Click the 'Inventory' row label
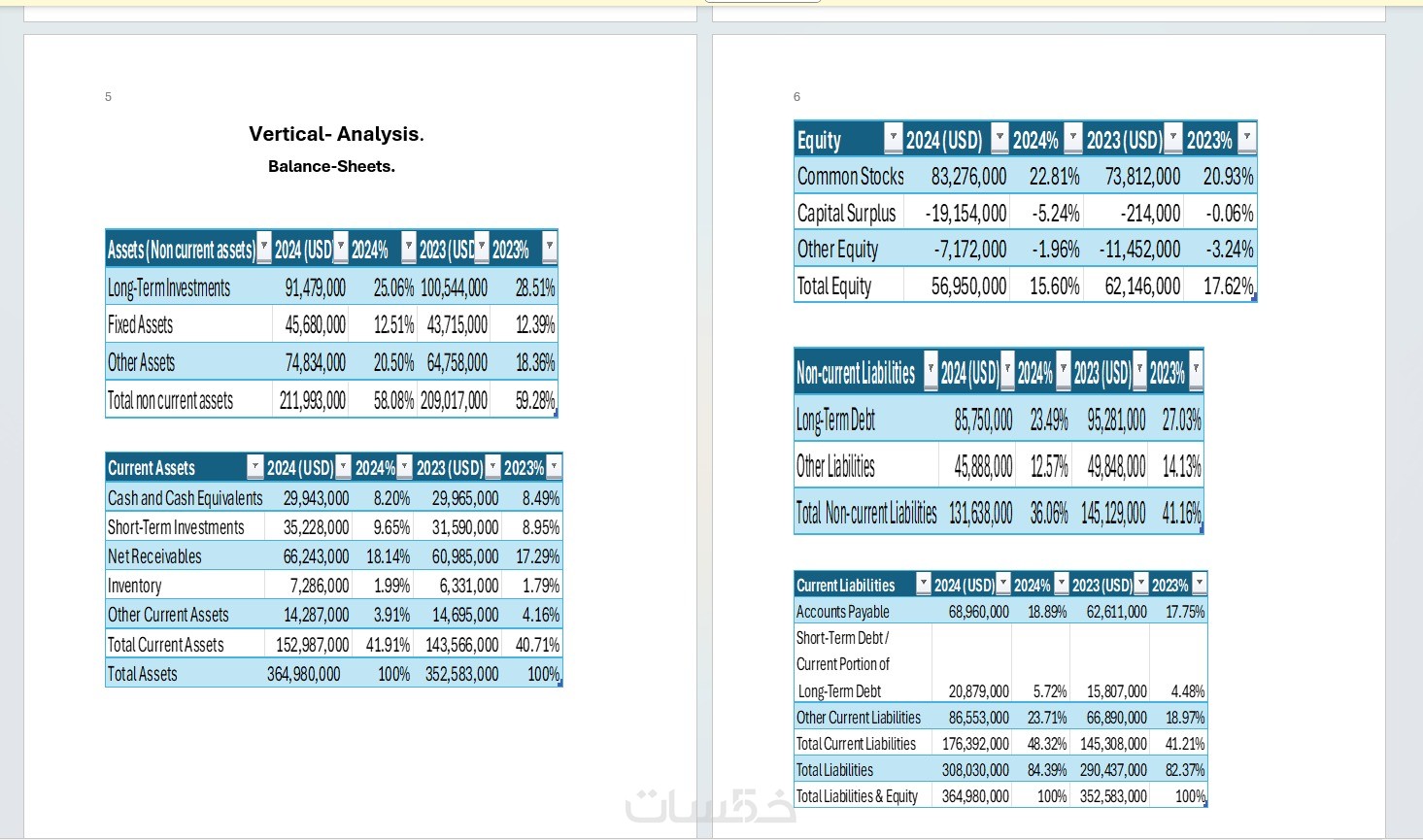Image resolution: width=1423 pixels, height=840 pixels. pyautogui.click(x=134, y=586)
